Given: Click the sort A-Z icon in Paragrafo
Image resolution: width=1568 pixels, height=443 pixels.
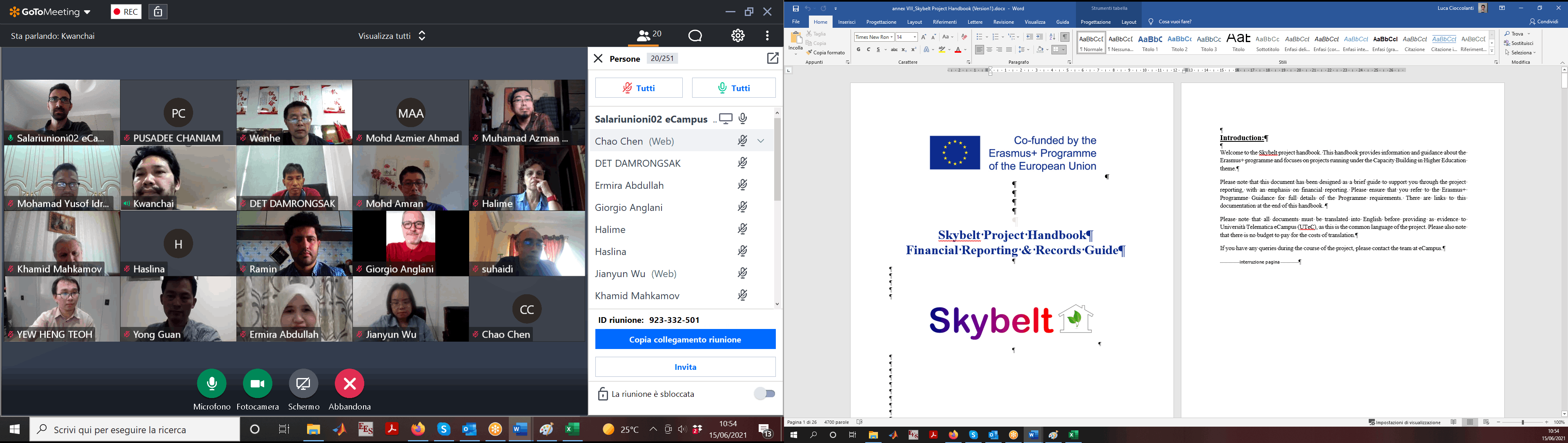Looking at the screenshot, I should tap(1052, 37).
